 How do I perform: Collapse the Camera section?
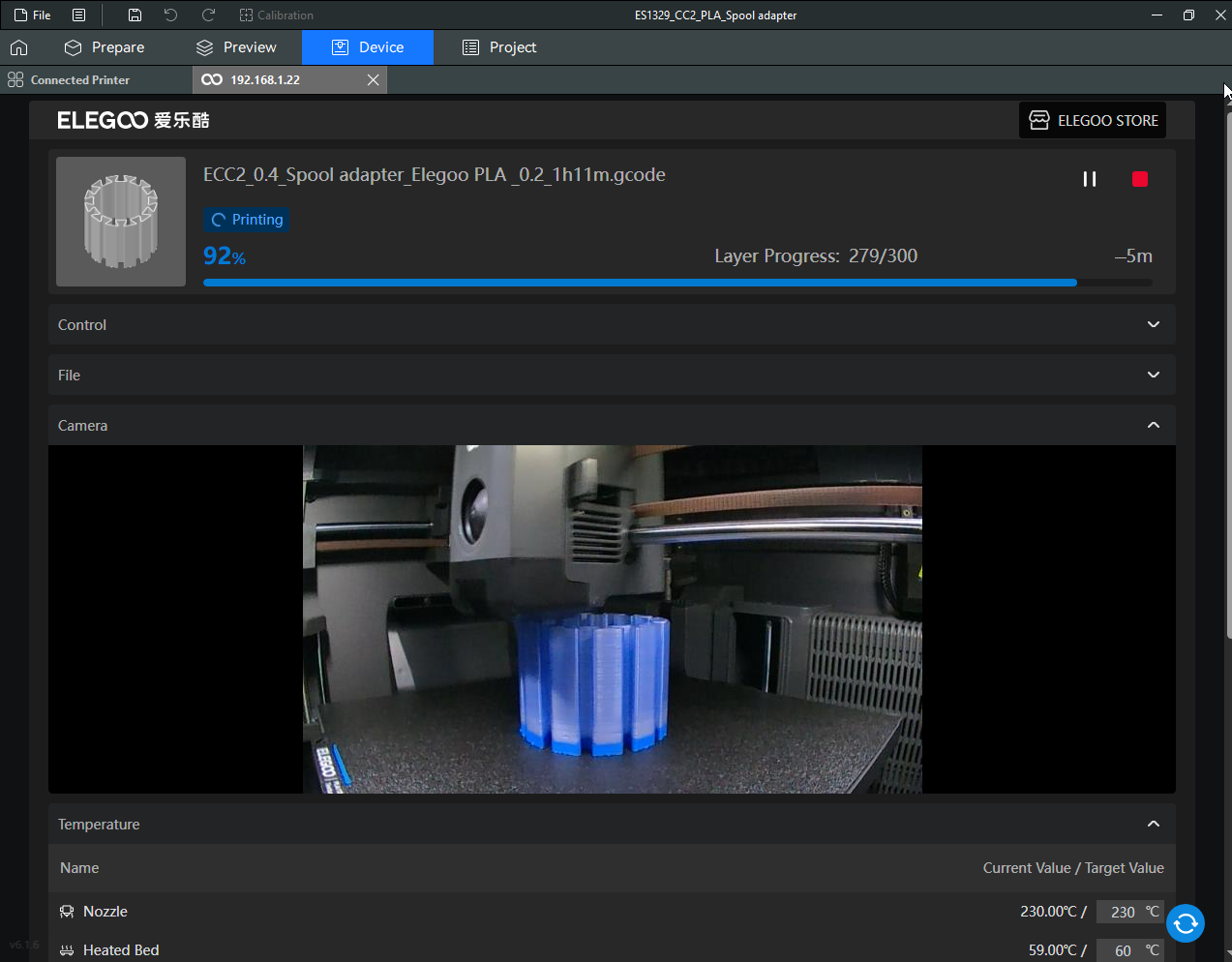1153,426
